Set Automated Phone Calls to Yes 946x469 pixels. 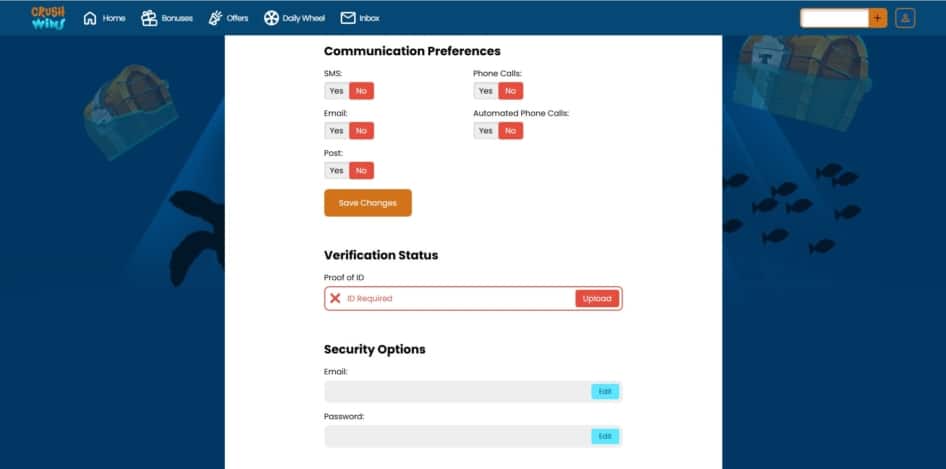pos(486,131)
